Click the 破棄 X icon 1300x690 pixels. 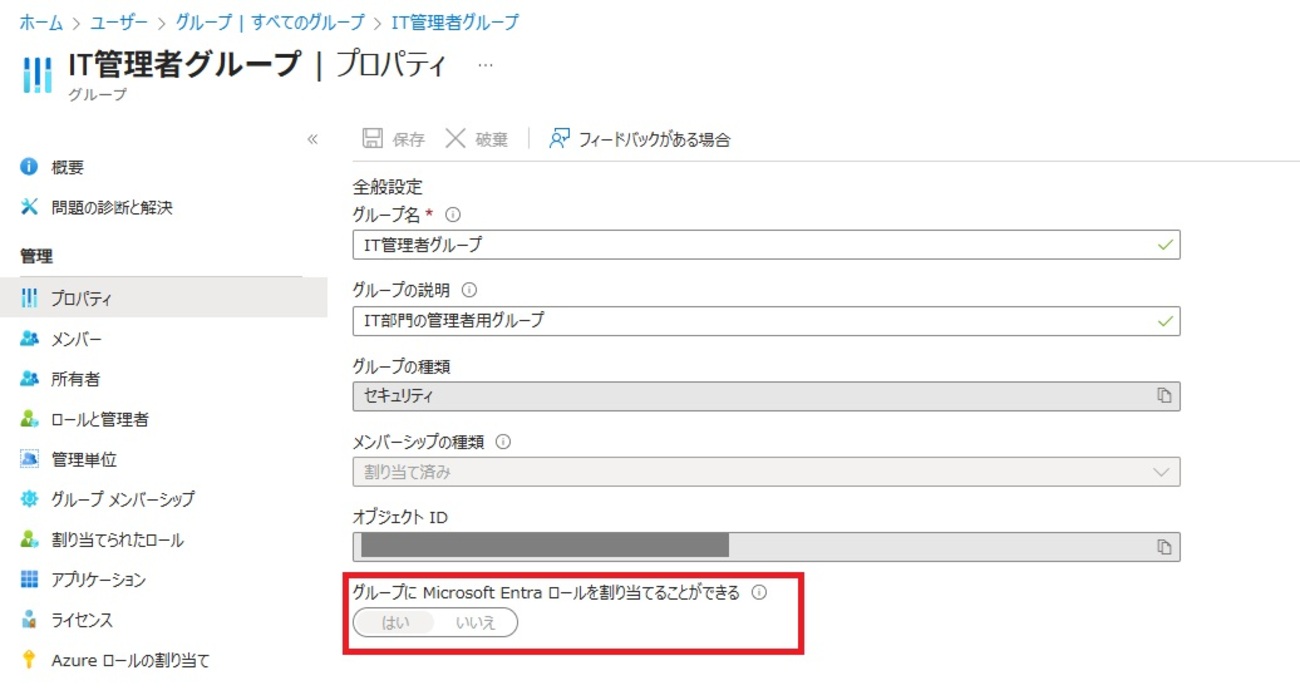(x=455, y=138)
